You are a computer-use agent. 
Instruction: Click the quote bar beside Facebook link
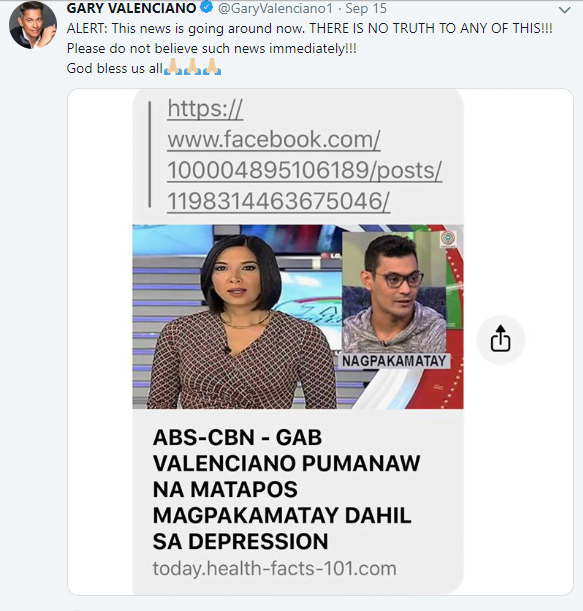(x=150, y=154)
